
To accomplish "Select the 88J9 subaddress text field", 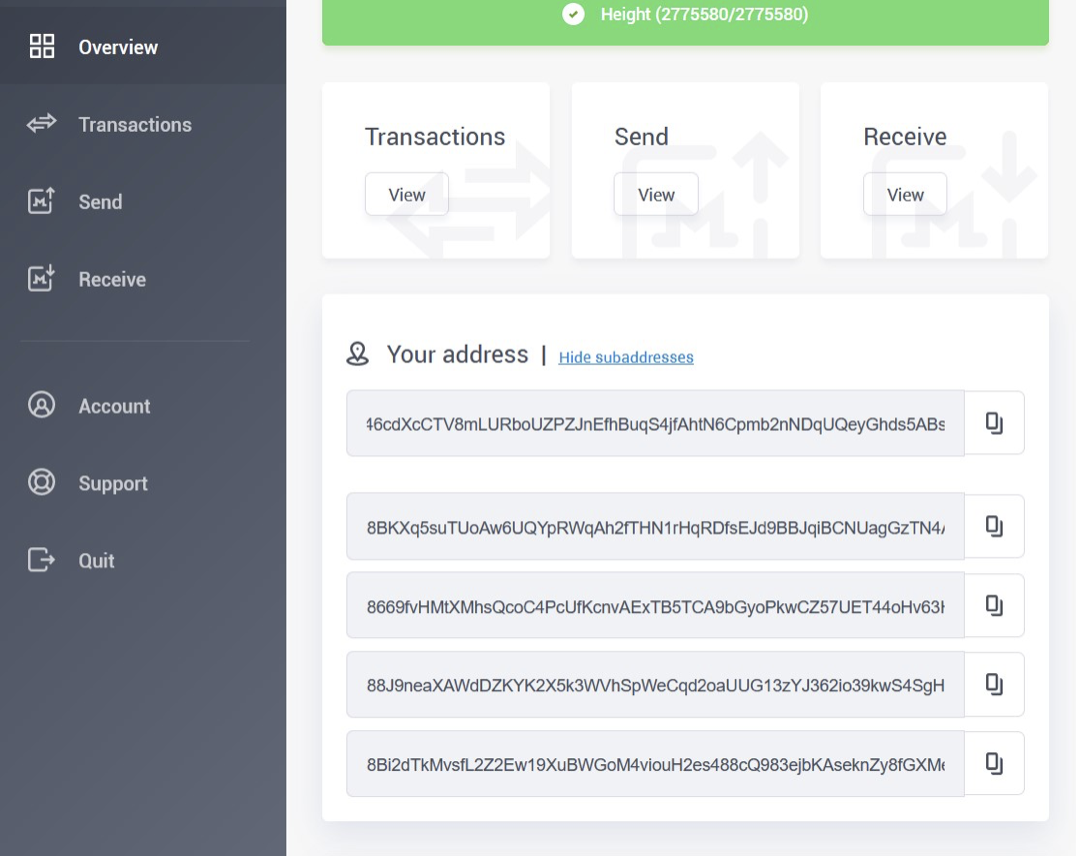I will [x=655, y=684].
